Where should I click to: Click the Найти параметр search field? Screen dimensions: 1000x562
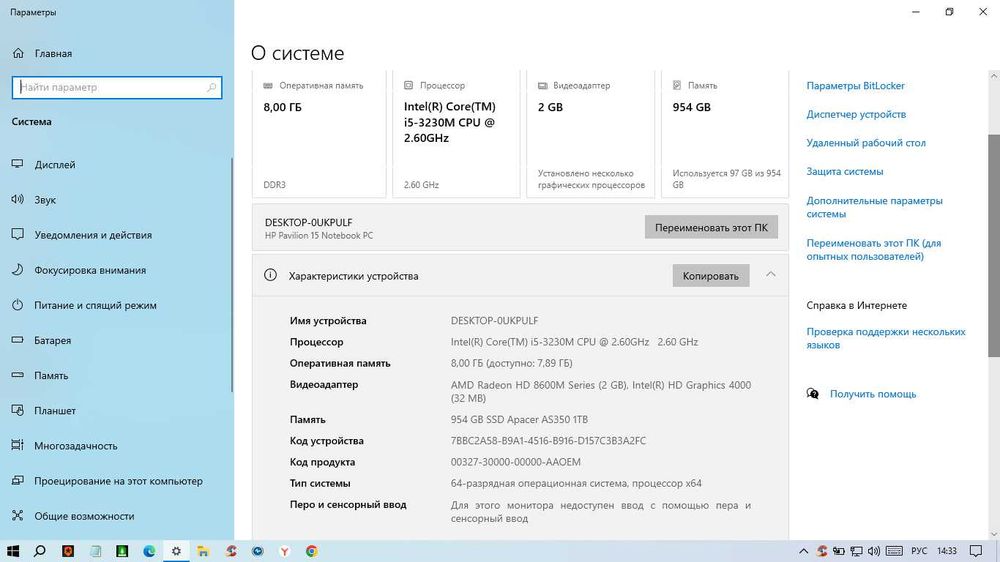[x=117, y=87]
